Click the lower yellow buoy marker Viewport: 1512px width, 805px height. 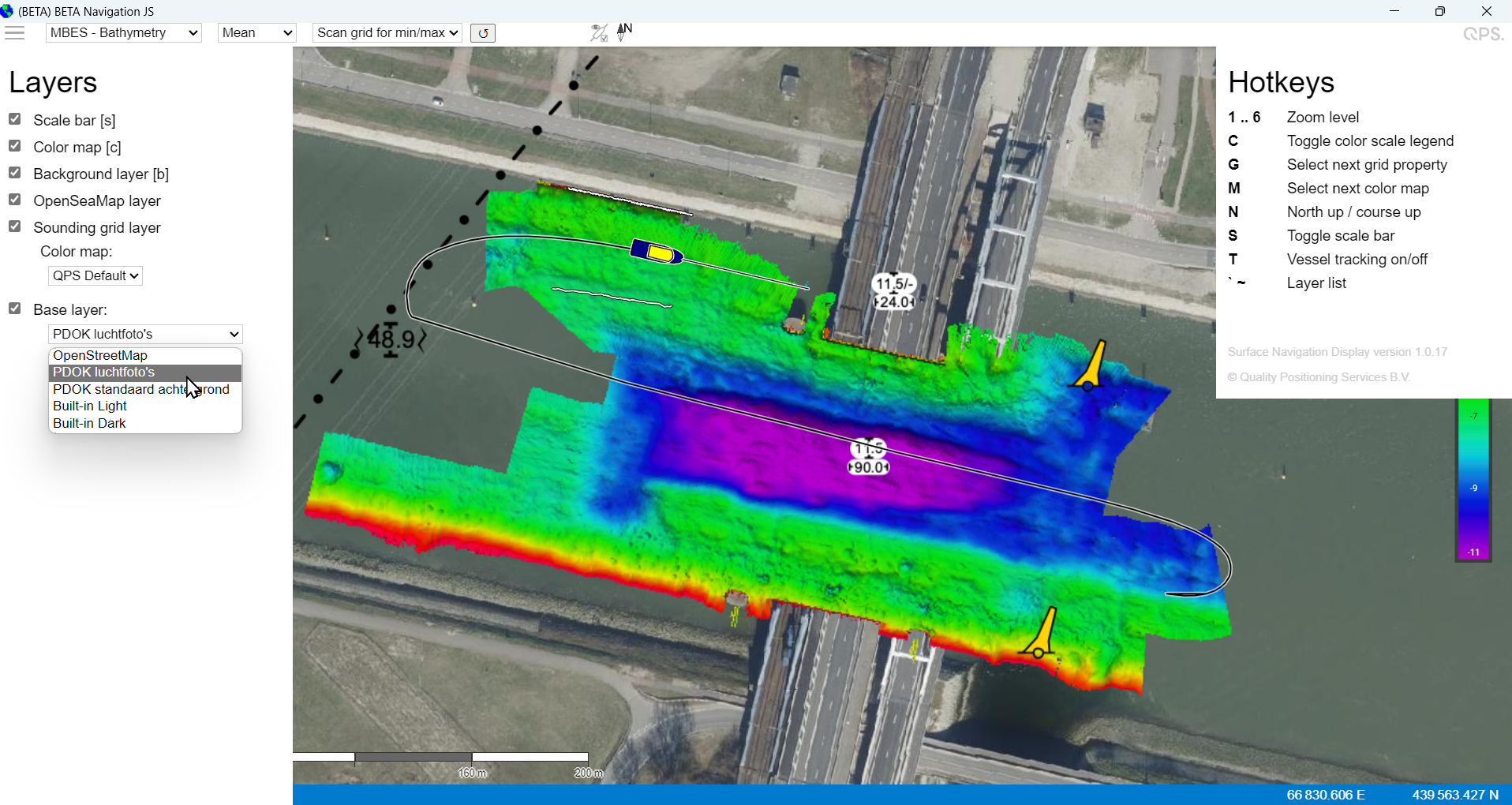coord(1042,635)
